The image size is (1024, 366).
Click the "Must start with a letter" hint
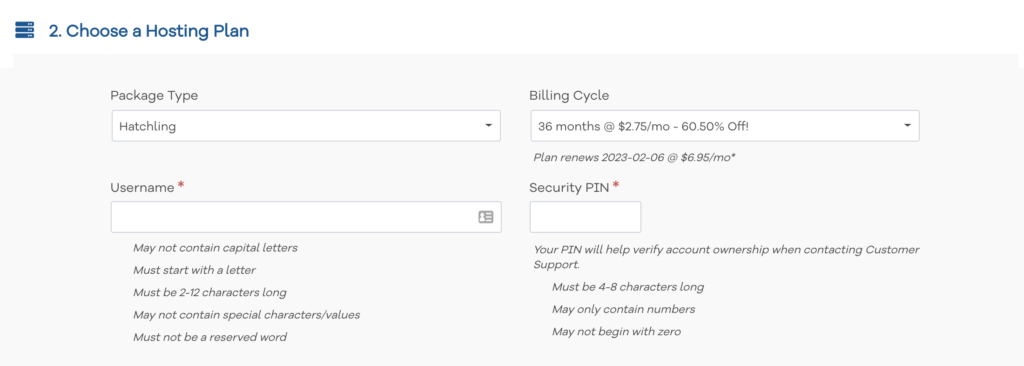pos(195,270)
